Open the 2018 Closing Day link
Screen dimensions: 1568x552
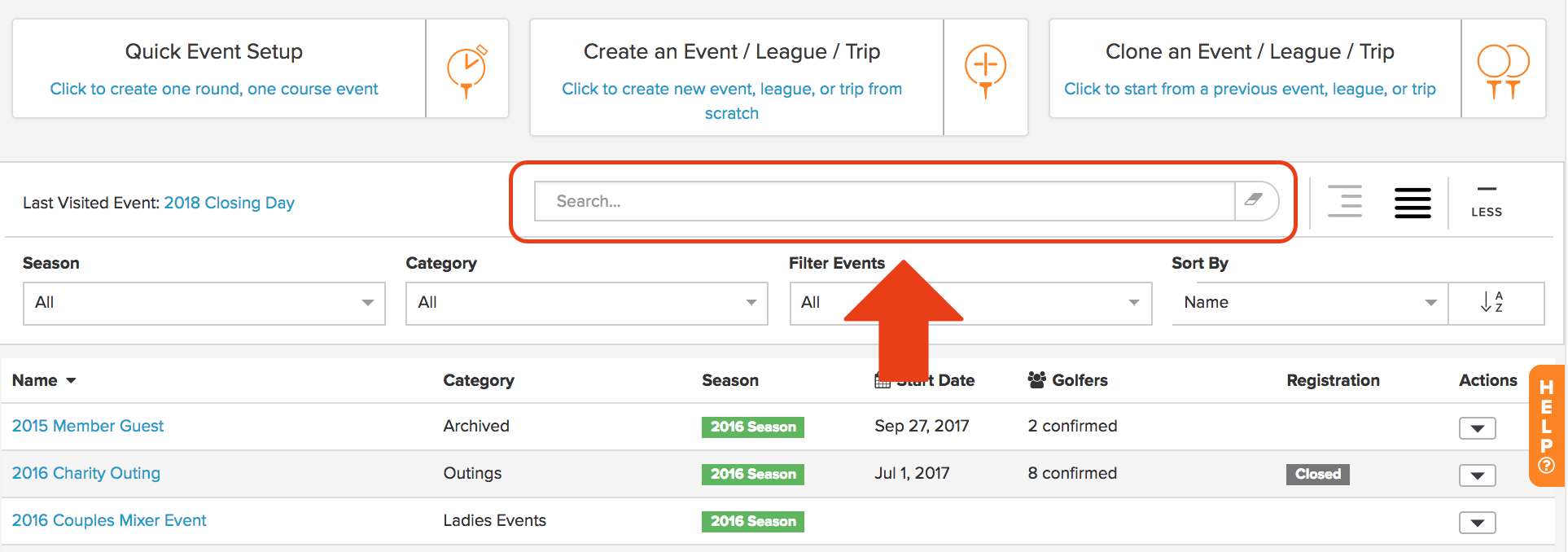coord(230,203)
